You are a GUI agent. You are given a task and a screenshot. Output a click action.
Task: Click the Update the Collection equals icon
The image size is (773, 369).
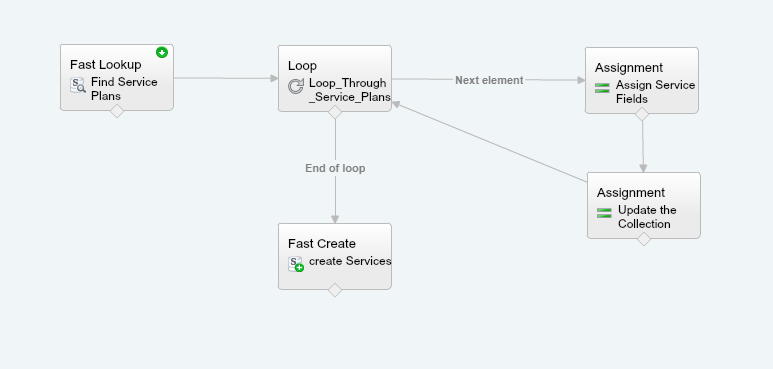point(604,213)
